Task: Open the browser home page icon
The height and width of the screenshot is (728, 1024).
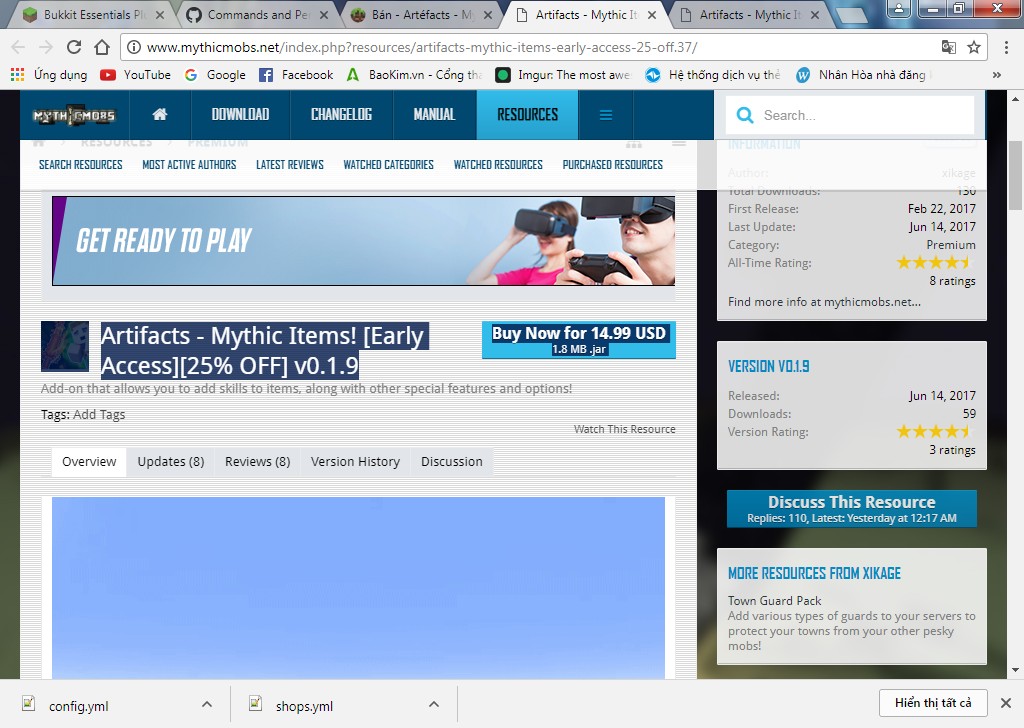Action: [102, 47]
